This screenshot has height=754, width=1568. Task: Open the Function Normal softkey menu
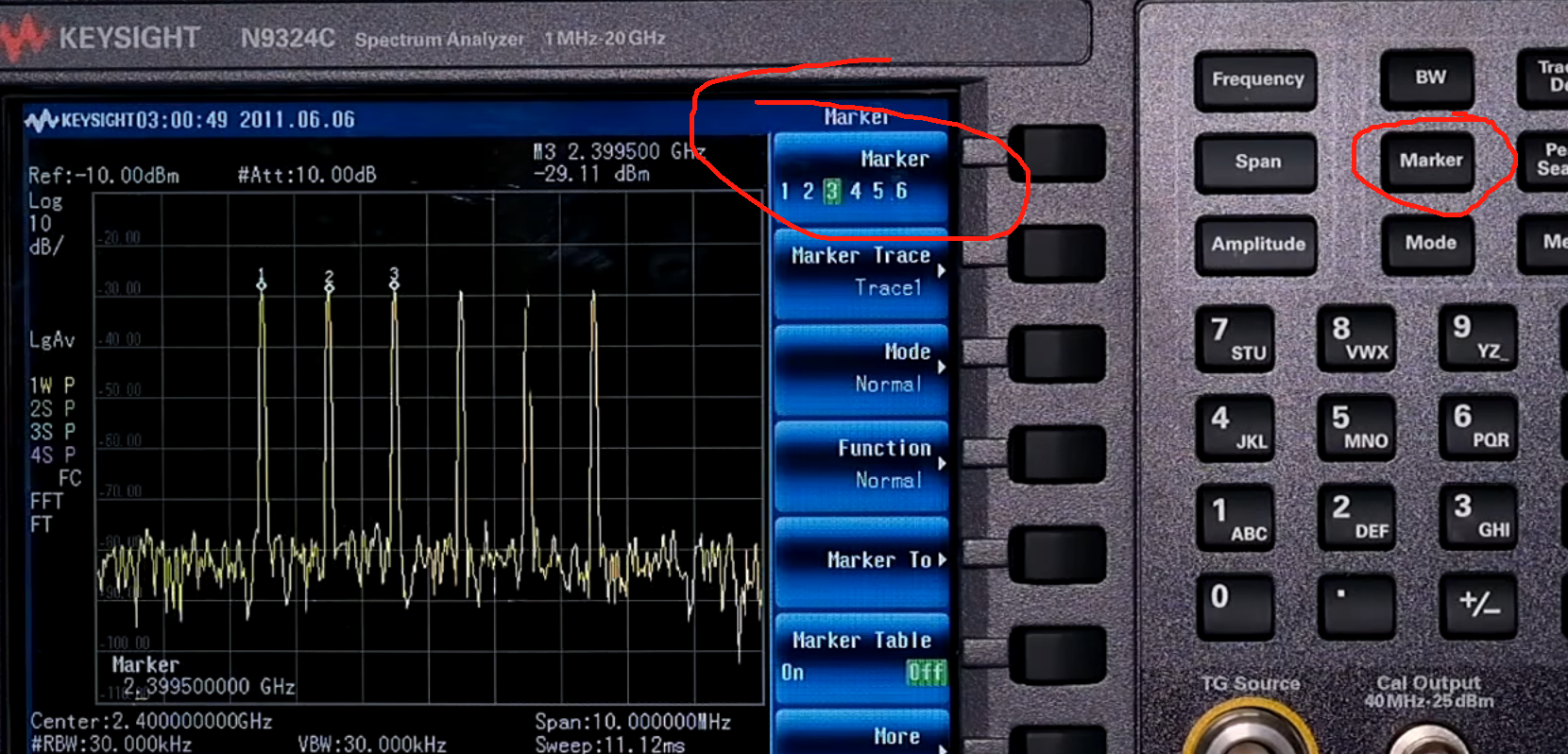[x=861, y=465]
